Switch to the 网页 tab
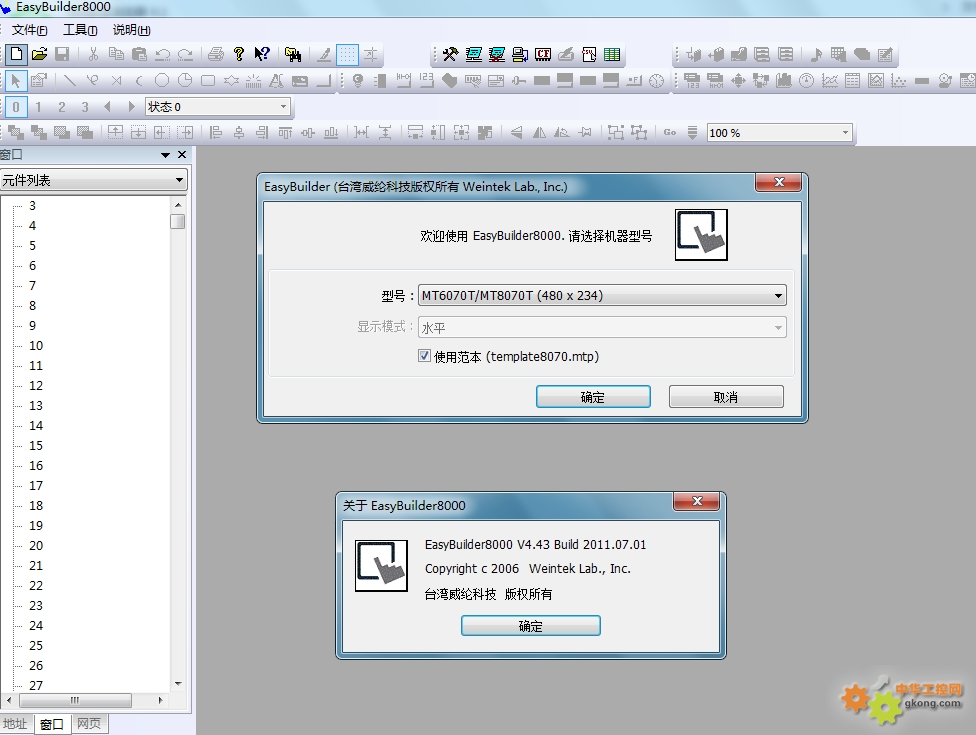This screenshot has height=735, width=976. (x=89, y=723)
